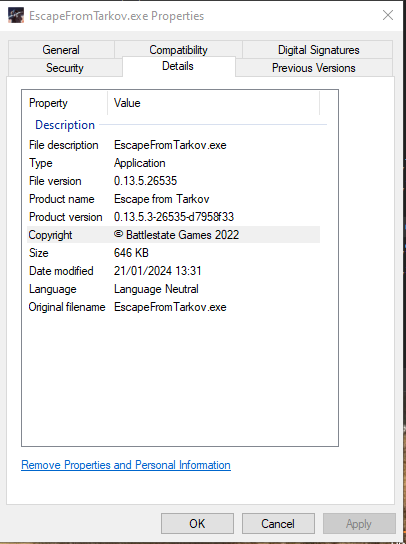Viewport: 406px width, 544px height.
Task: Dismiss dialog with Cancel button
Action: [278, 524]
